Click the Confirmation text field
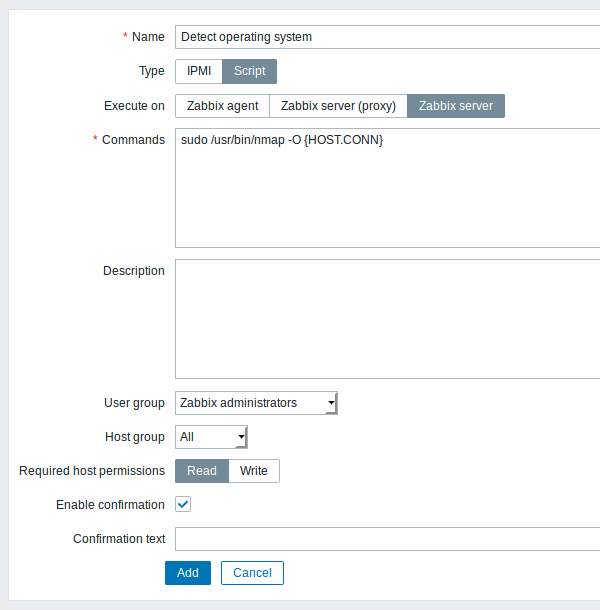 388,539
